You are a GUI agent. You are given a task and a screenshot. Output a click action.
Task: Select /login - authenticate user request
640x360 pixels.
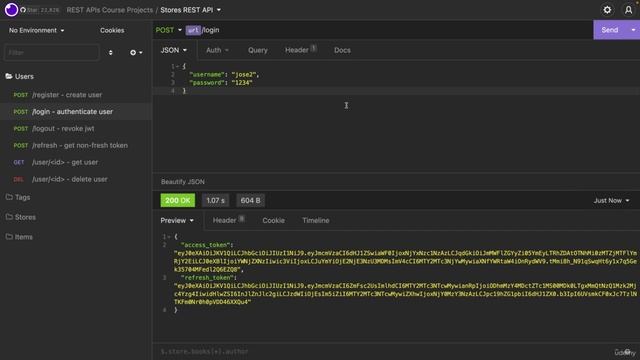pyautogui.click(x=76, y=111)
